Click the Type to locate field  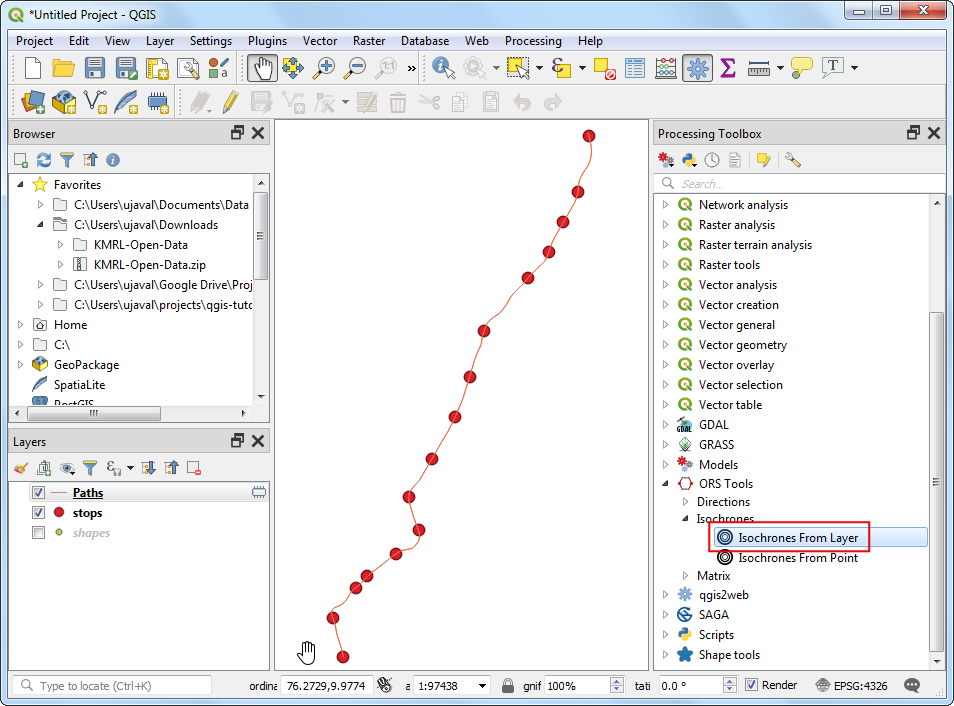pyautogui.click(x=112, y=685)
